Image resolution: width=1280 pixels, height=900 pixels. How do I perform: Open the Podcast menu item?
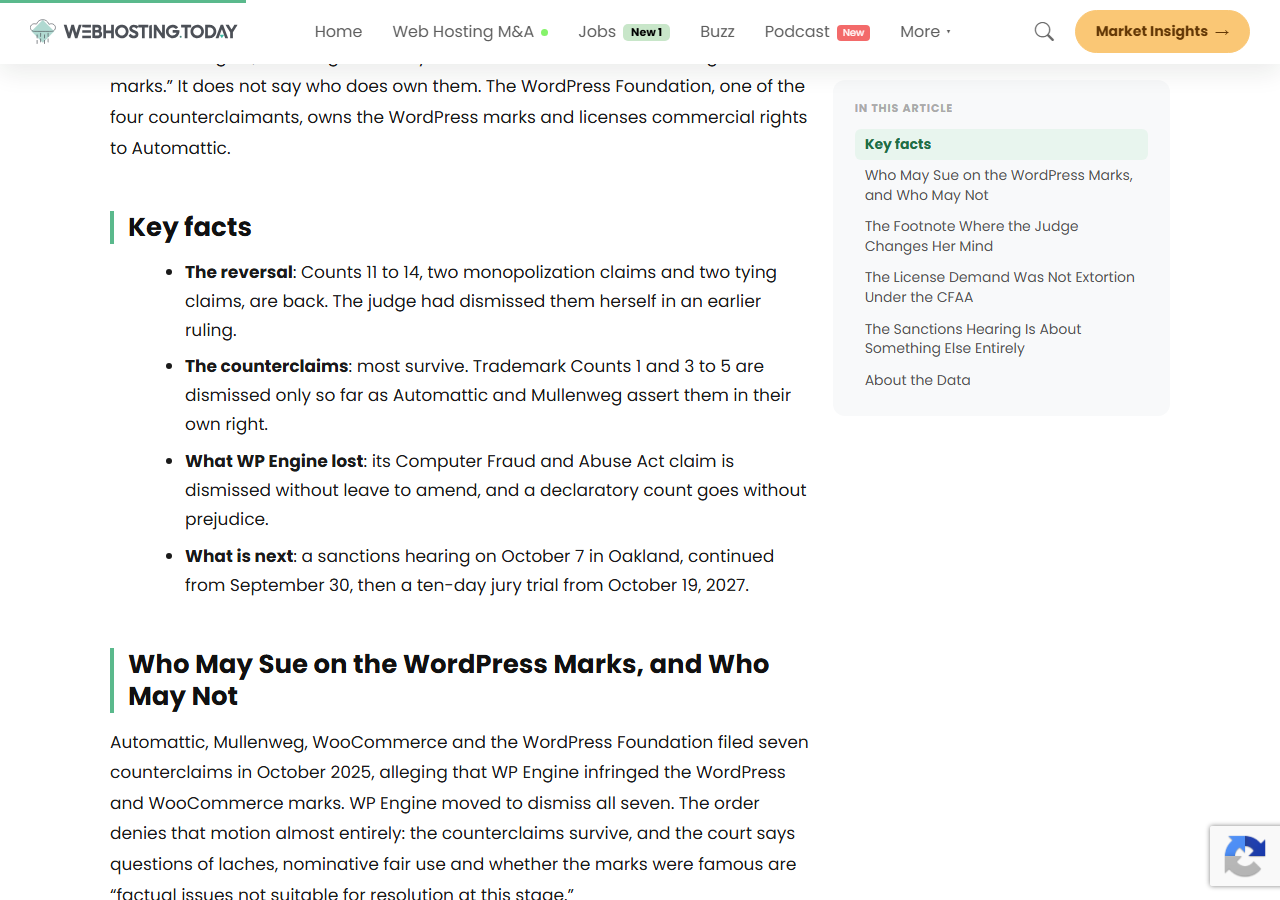tap(797, 32)
